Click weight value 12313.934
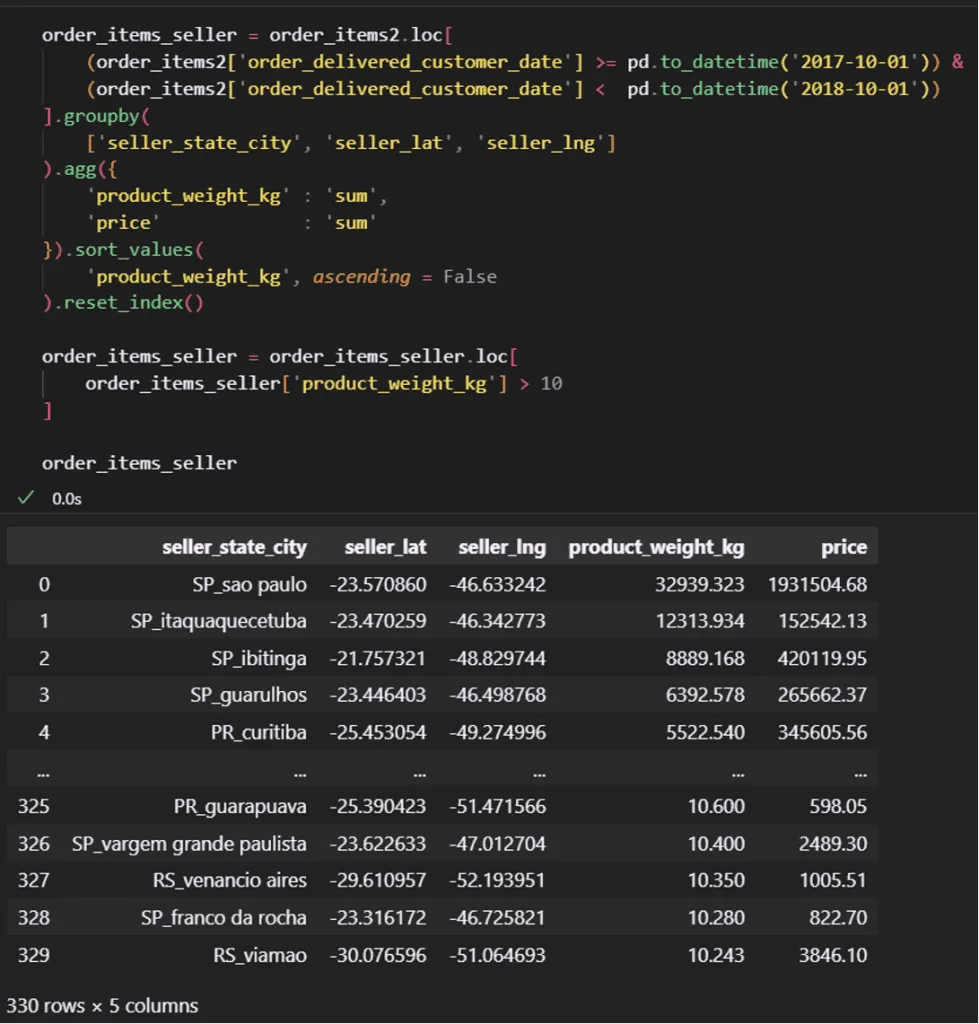979x1024 pixels. pyautogui.click(x=700, y=621)
